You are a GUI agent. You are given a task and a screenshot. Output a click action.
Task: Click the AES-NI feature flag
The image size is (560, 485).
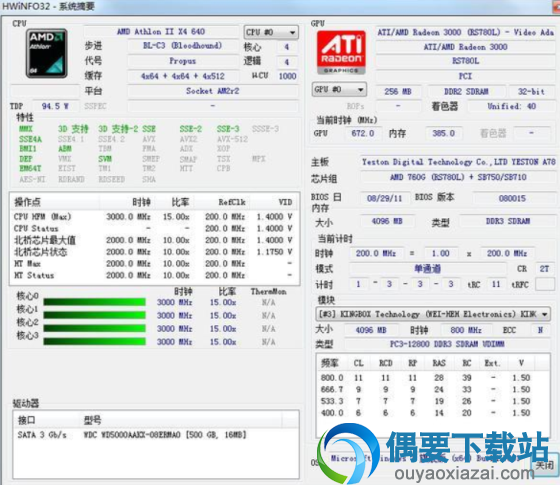click(32, 179)
